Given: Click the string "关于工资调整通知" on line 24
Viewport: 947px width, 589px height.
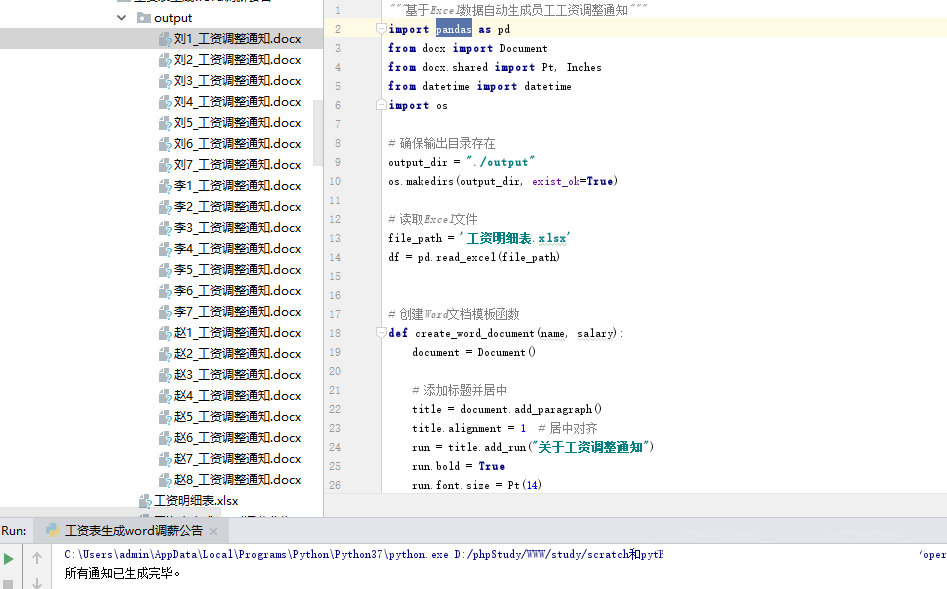Looking at the screenshot, I should tap(590, 447).
